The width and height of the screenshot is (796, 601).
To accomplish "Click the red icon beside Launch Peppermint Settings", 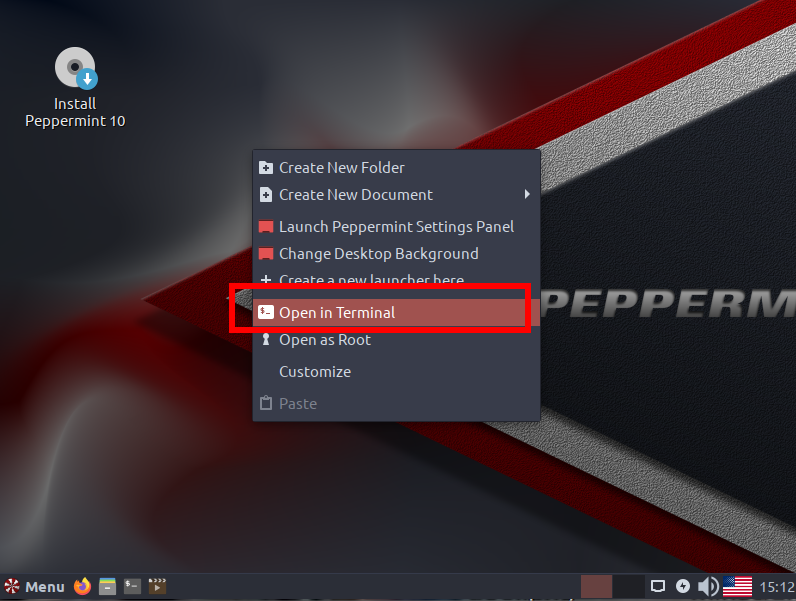I will point(266,226).
